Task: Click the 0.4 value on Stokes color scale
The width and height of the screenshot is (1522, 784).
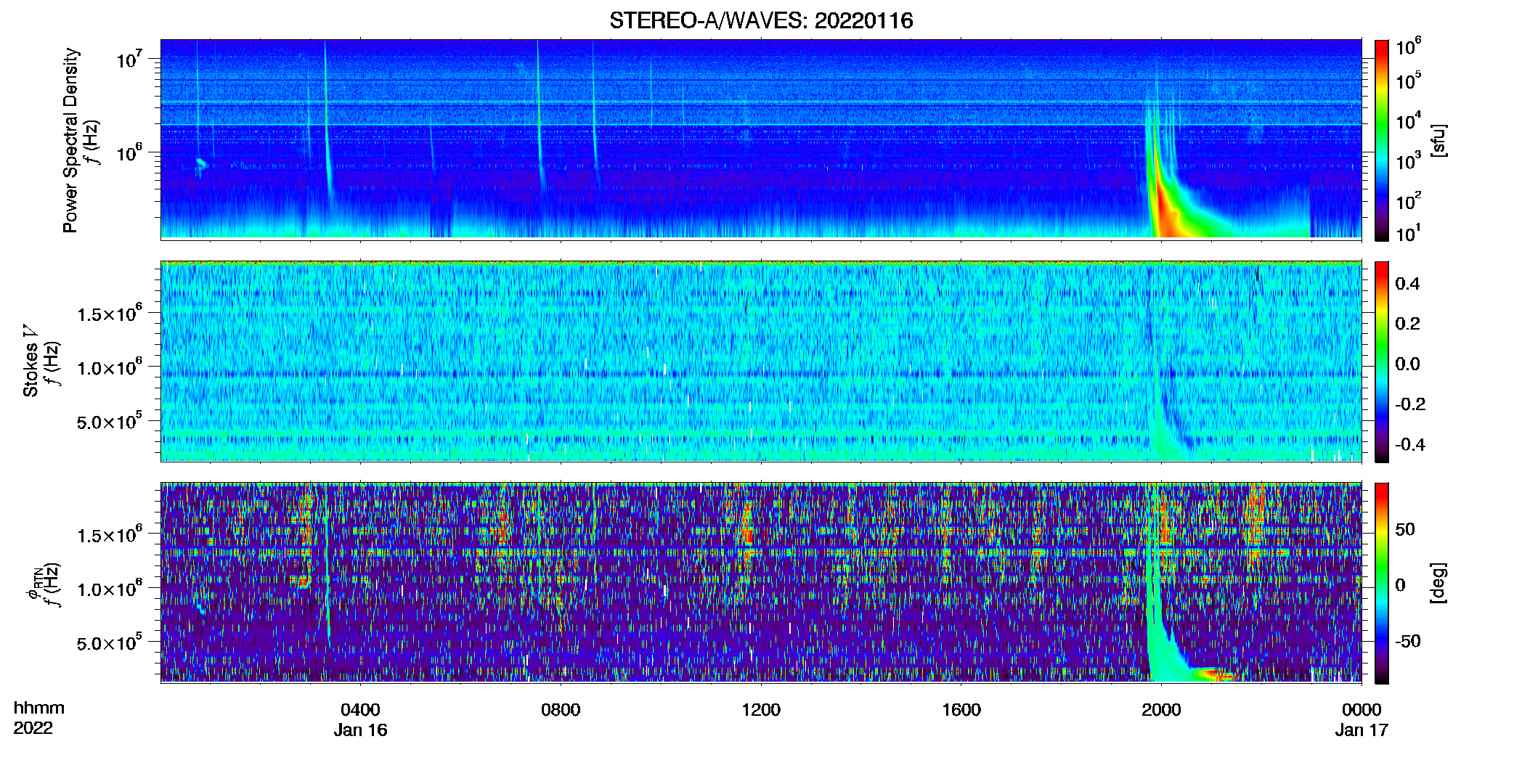Action: 1407,284
